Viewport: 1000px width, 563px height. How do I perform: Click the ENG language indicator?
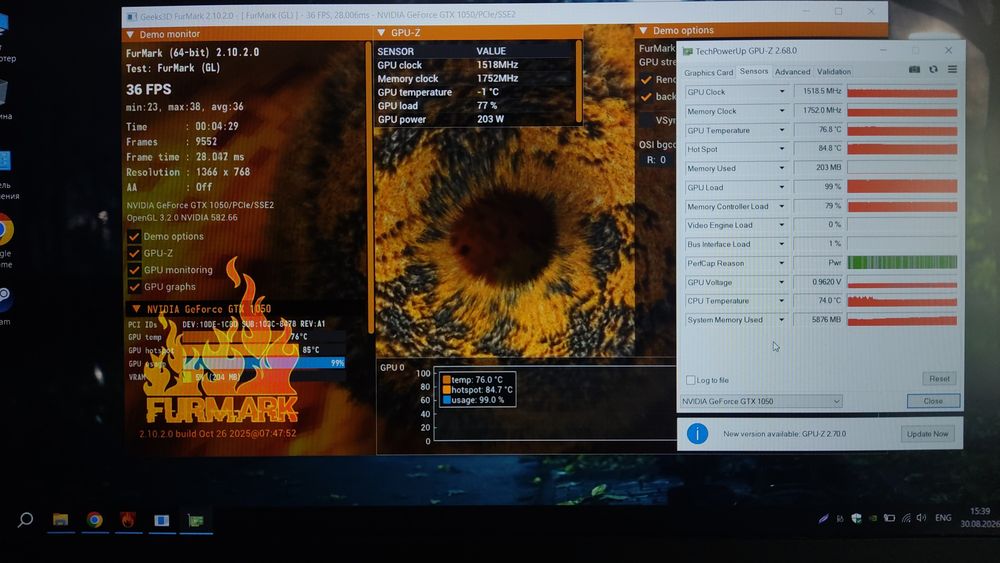click(x=943, y=518)
